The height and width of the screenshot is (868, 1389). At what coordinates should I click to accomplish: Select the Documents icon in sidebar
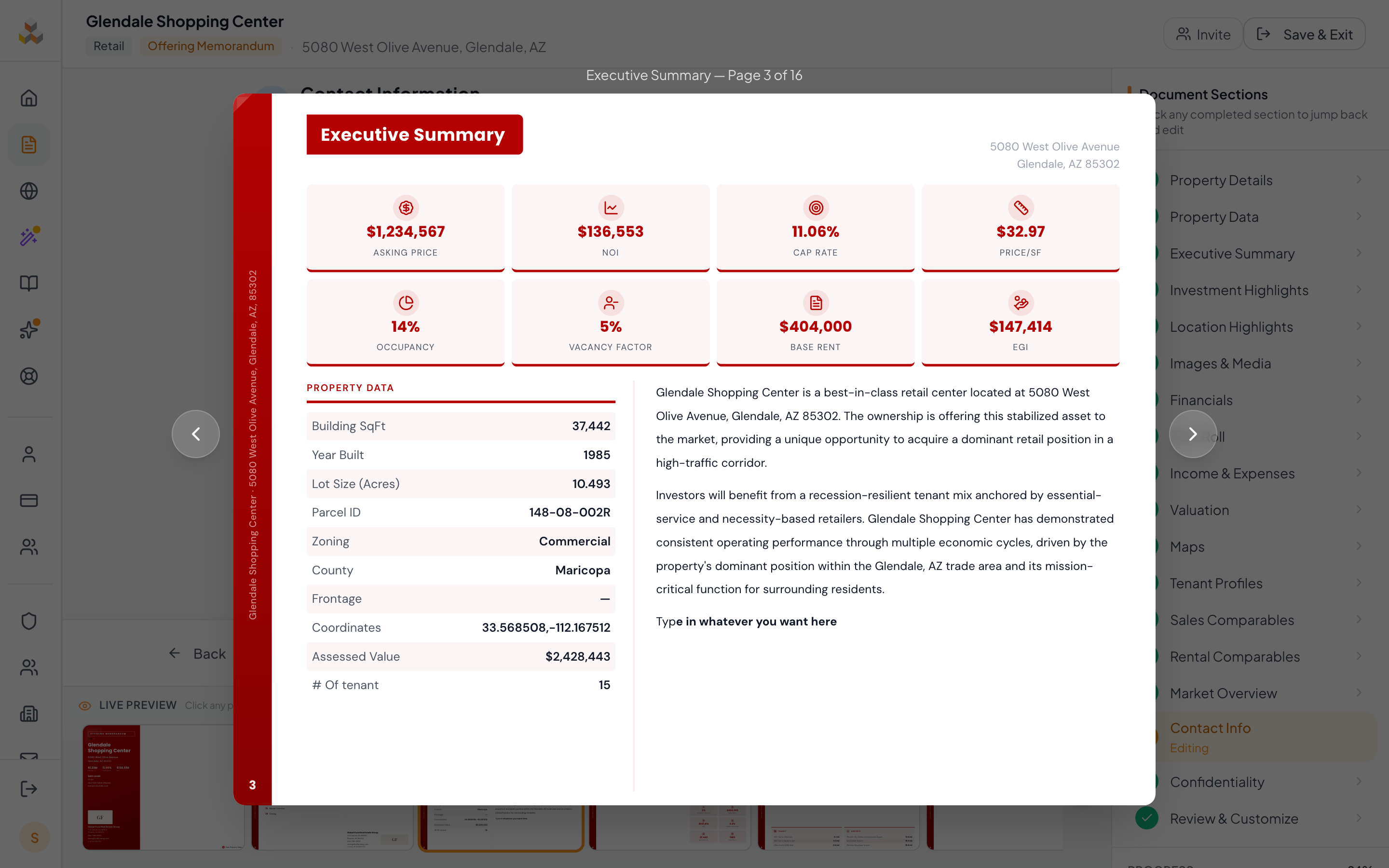[x=29, y=145]
